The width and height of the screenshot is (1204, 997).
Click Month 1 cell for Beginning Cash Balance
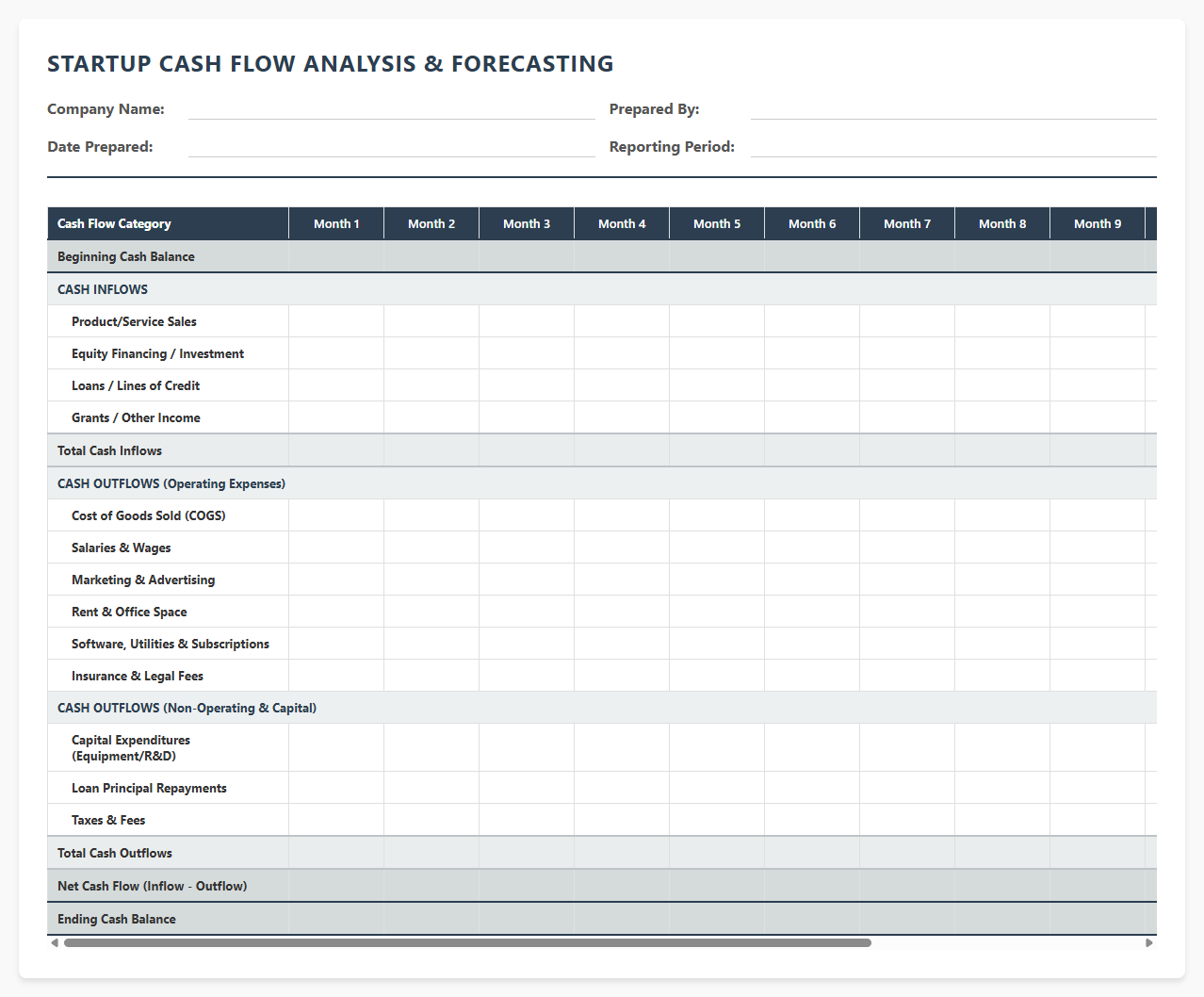[336, 256]
